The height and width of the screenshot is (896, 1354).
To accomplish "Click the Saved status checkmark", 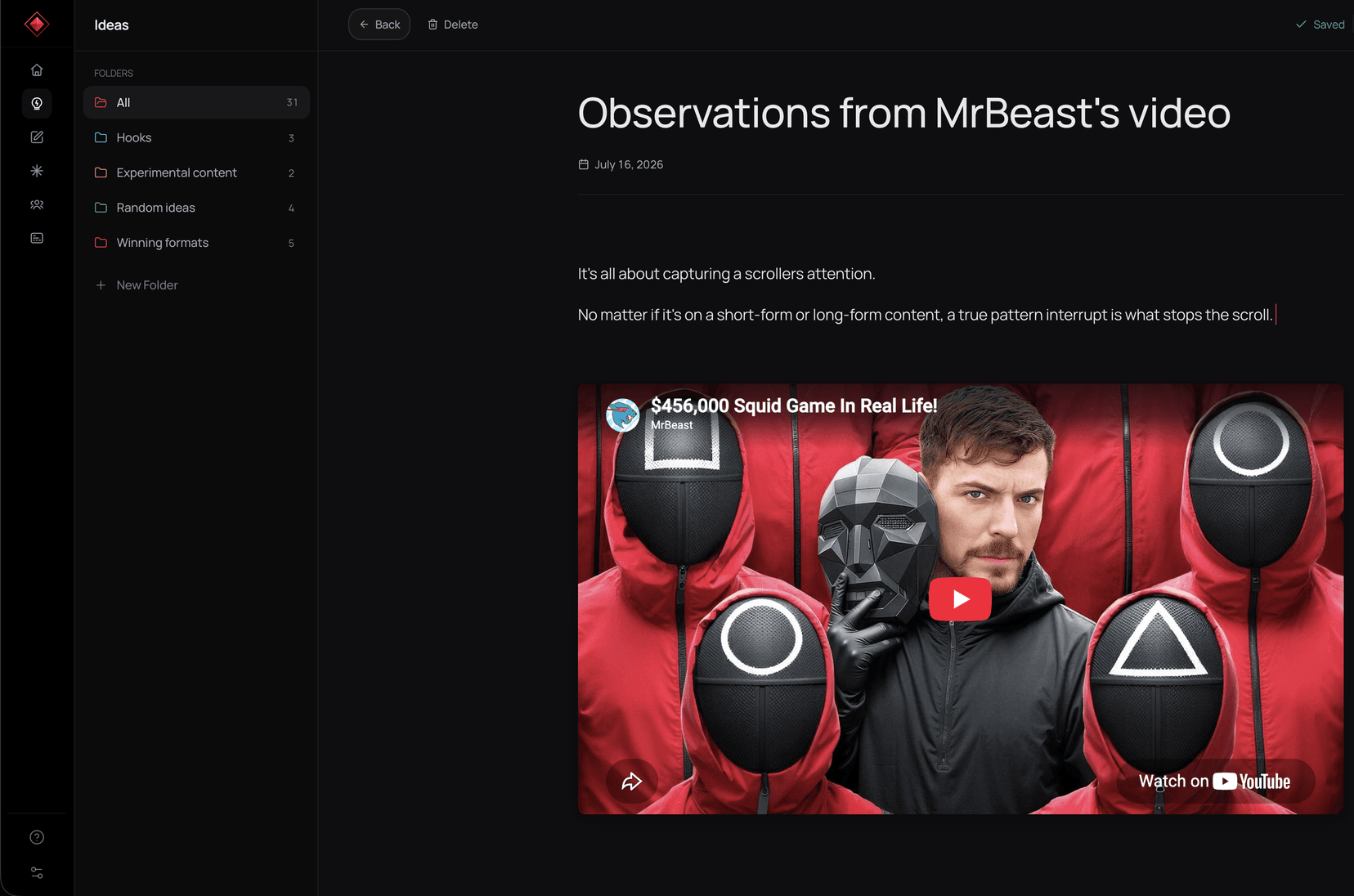I will coord(1301,25).
